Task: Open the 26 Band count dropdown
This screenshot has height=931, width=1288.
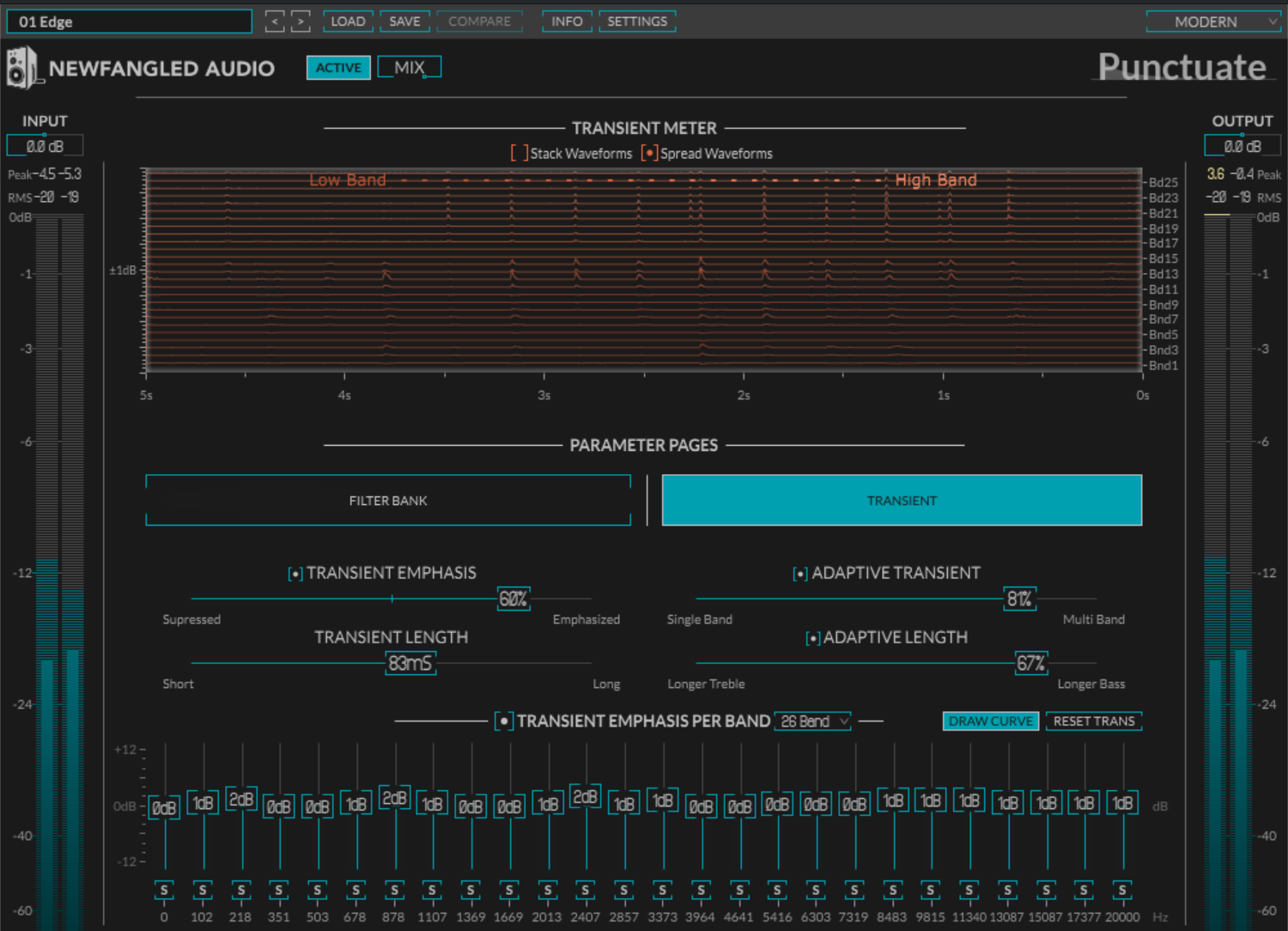Action: click(813, 721)
